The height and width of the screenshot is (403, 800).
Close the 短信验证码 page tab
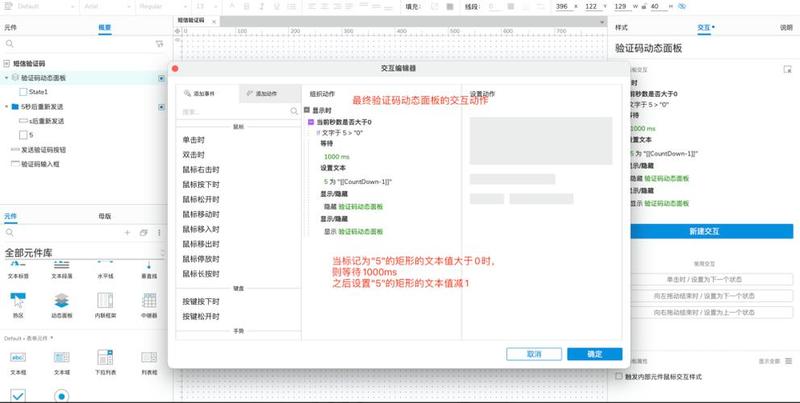click(x=214, y=21)
